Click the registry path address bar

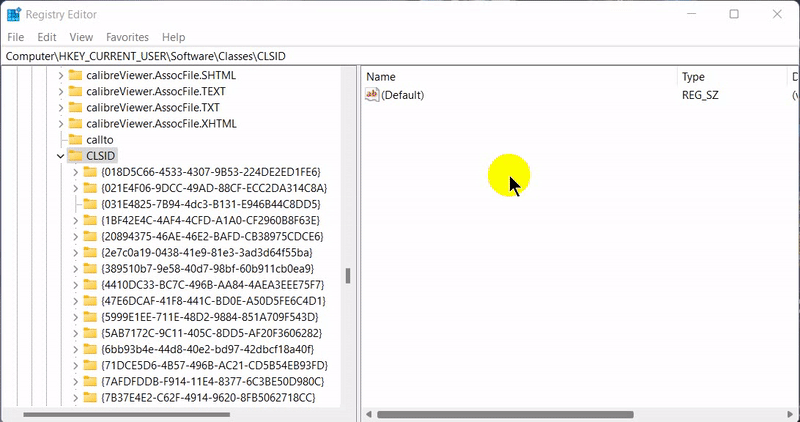pos(400,56)
